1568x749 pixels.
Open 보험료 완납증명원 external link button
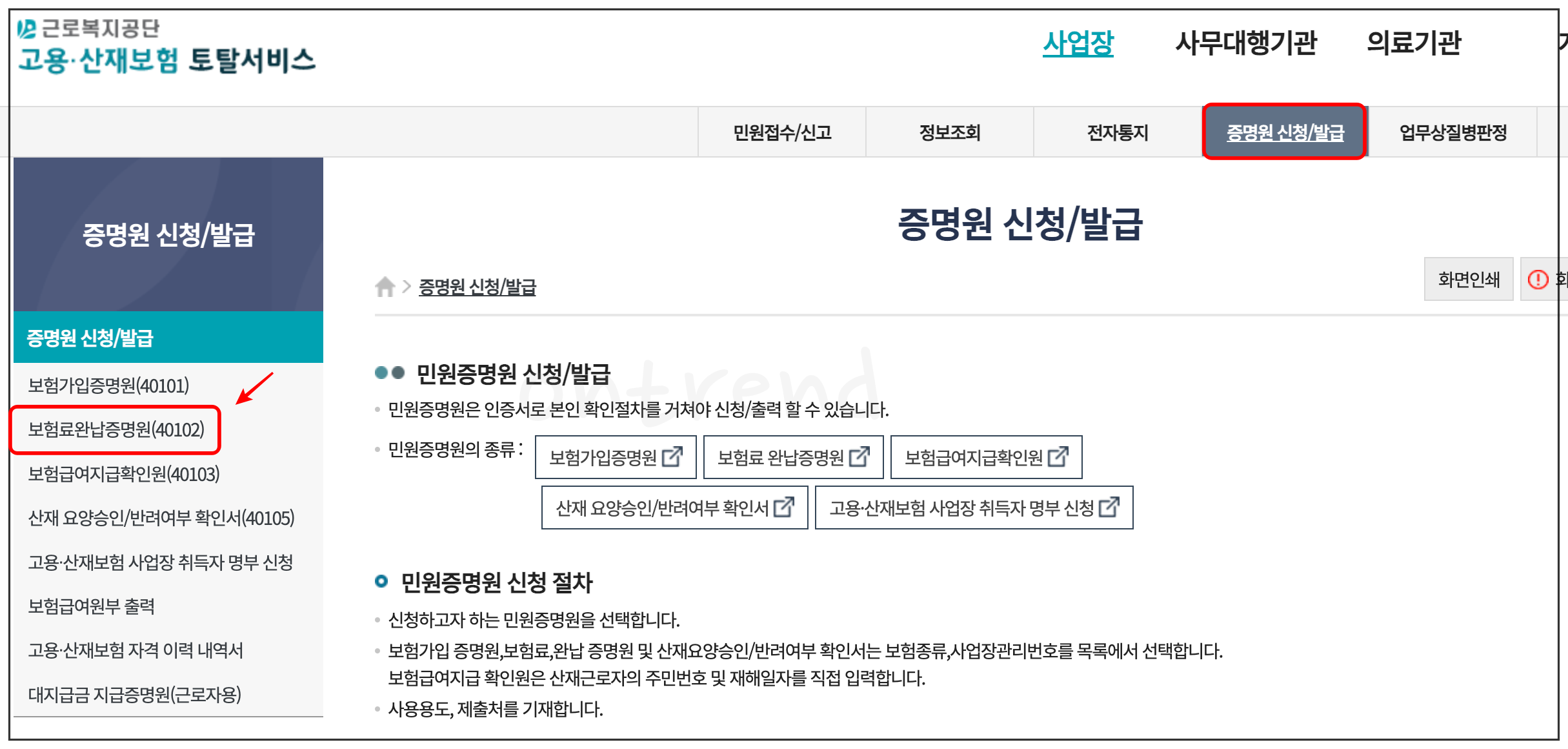[x=792, y=457]
